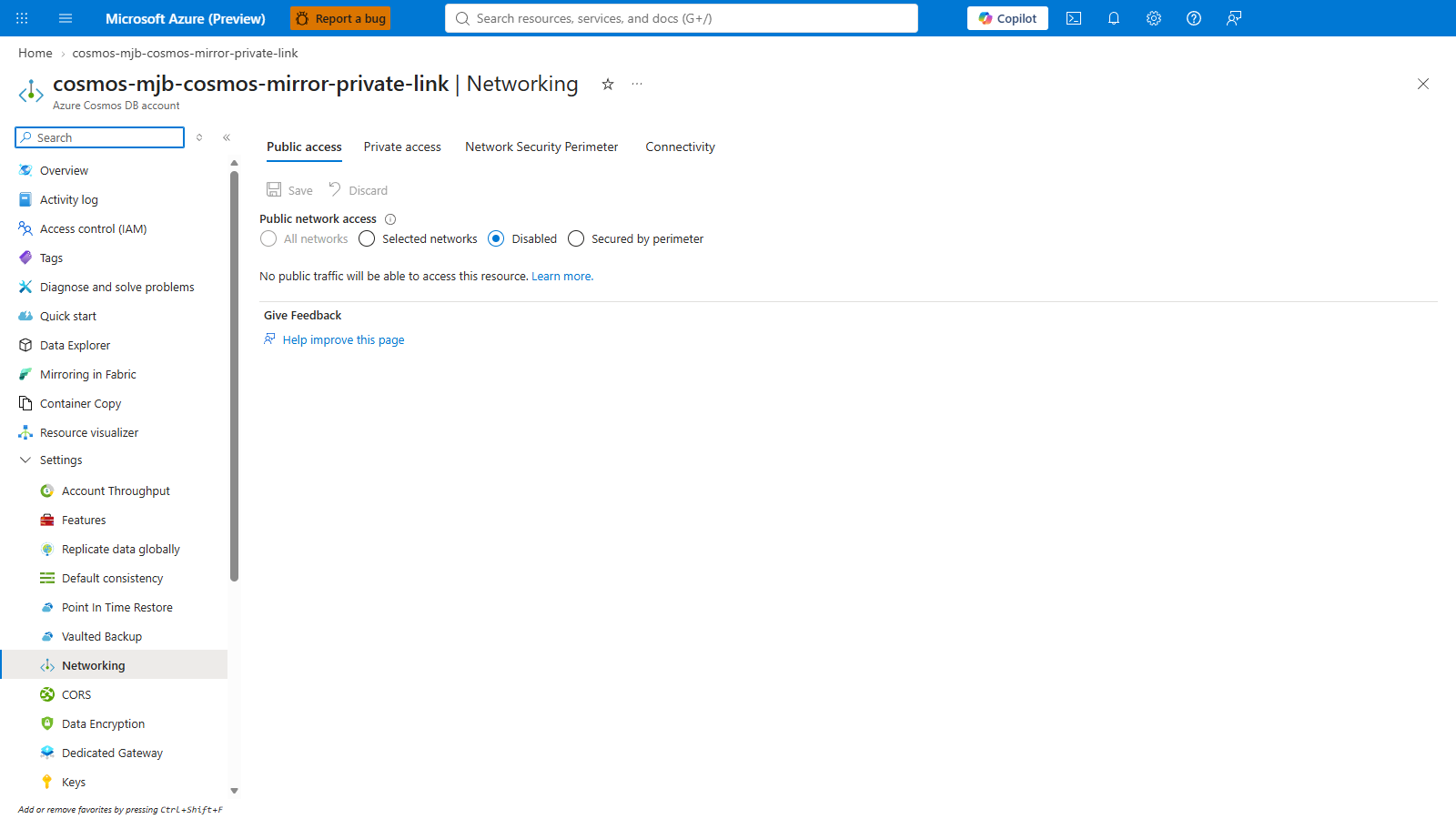The width and height of the screenshot is (1456, 819).
Task: Switch to the Private access tab
Action: pos(402,147)
